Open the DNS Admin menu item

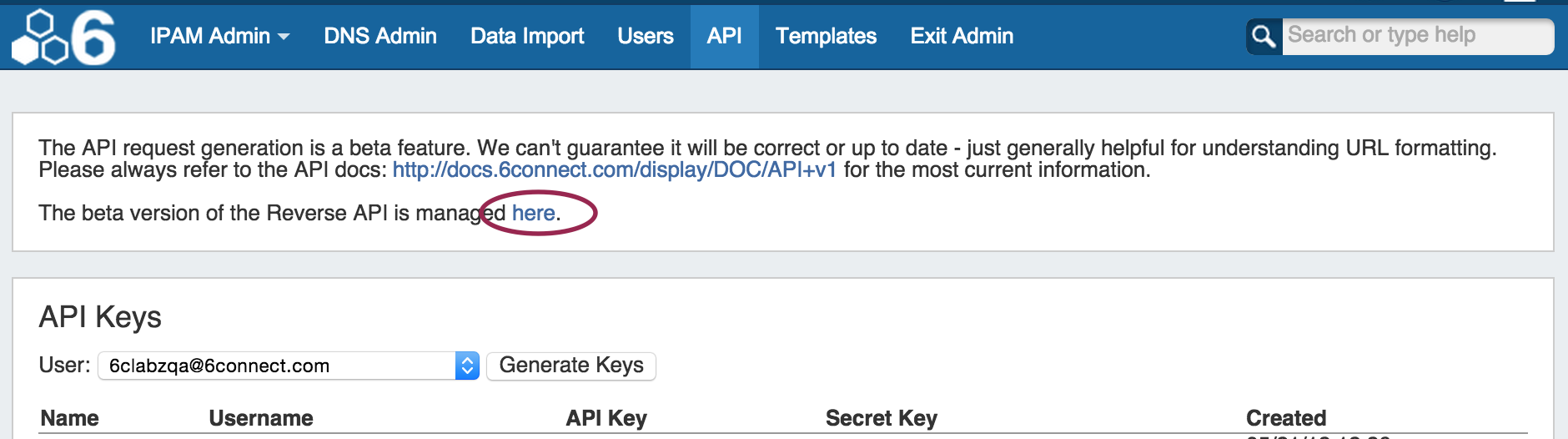[379, 36]
